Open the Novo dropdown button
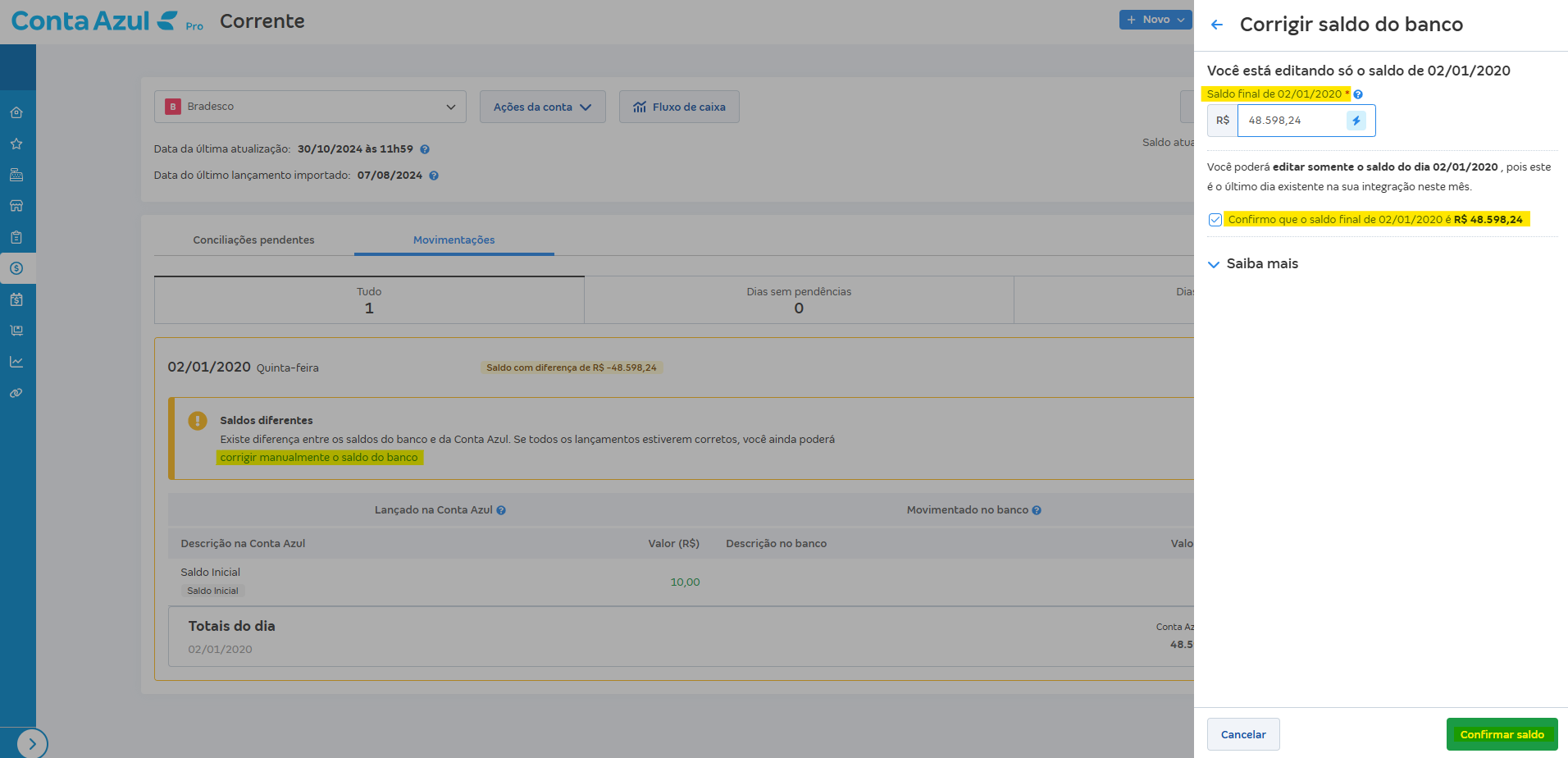 1155,20
